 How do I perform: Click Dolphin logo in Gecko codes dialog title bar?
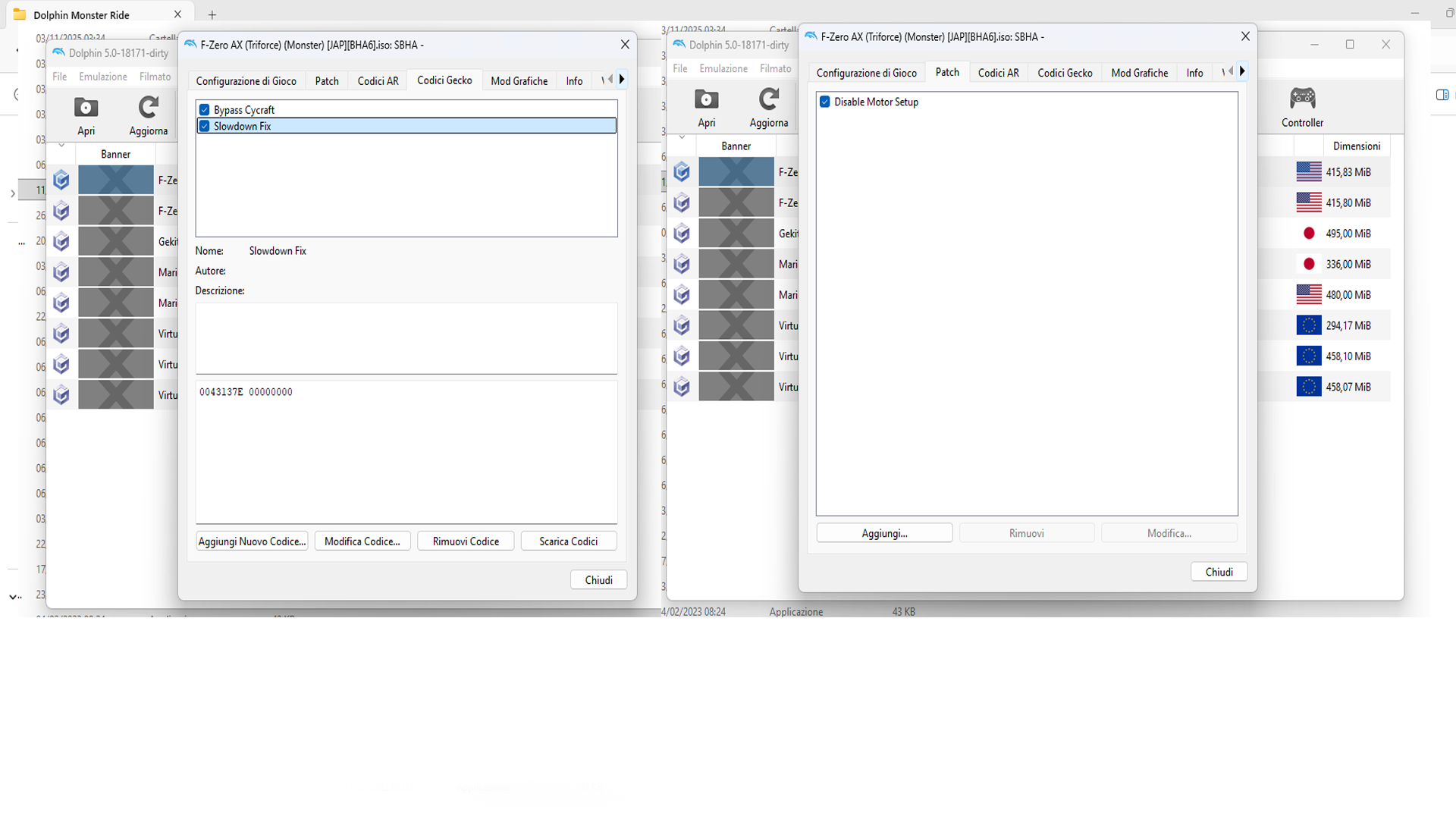pos(190,45)
